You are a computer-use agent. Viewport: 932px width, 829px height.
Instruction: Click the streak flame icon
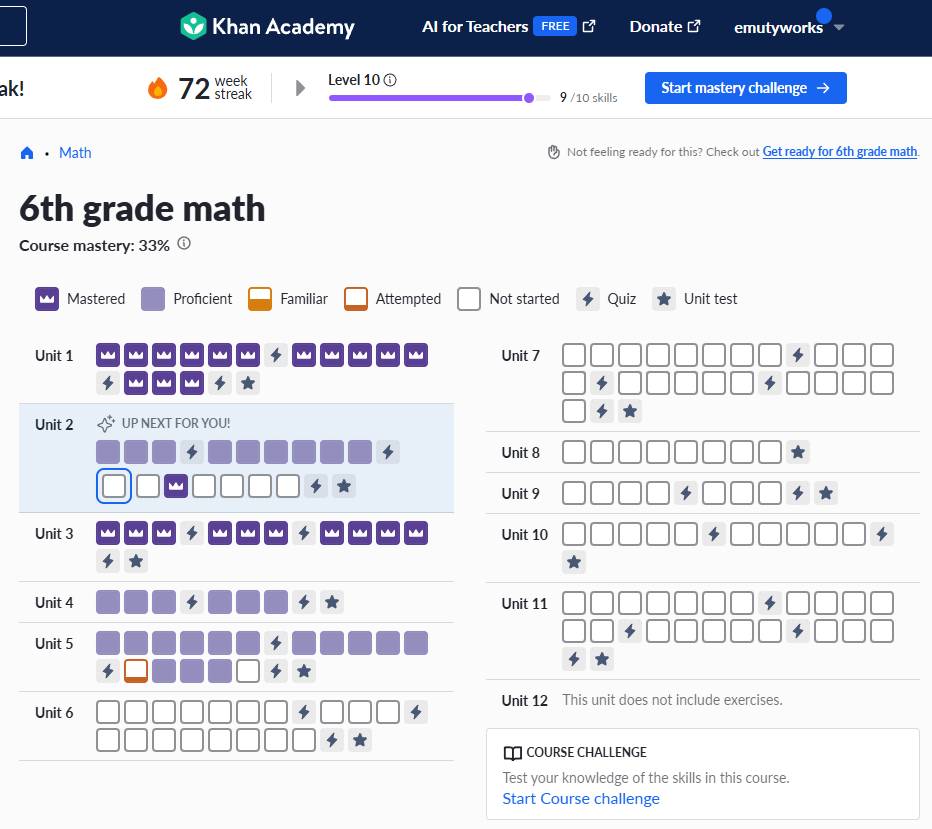tap(158, 89)
